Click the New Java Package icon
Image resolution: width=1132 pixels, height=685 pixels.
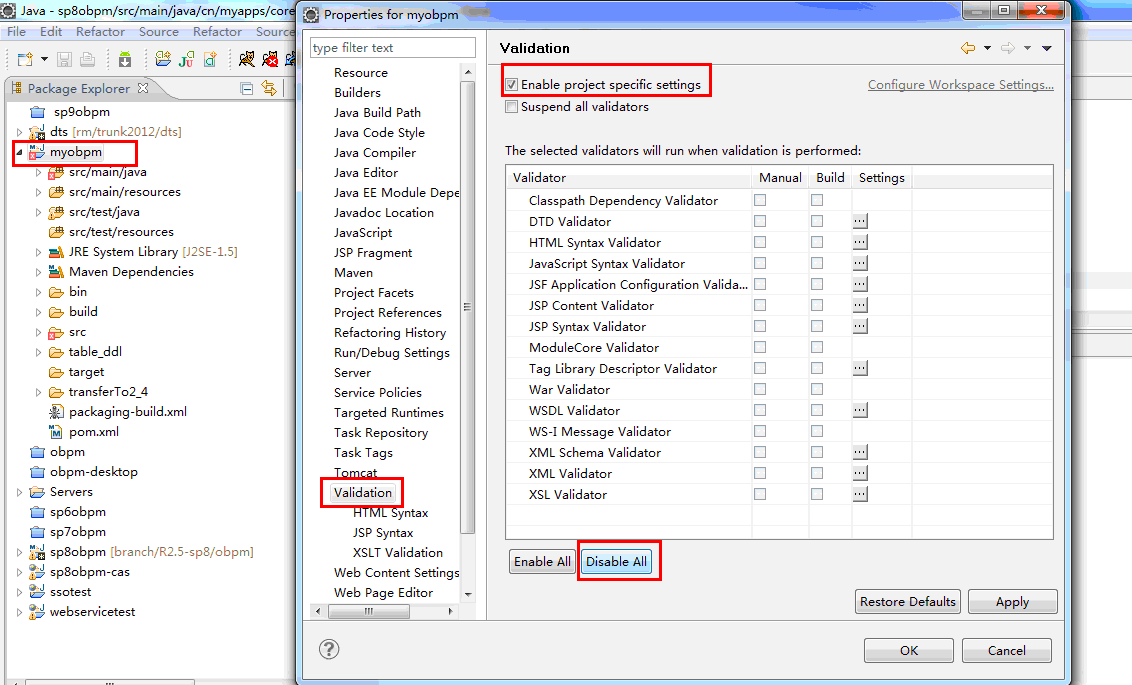[163, 59]
